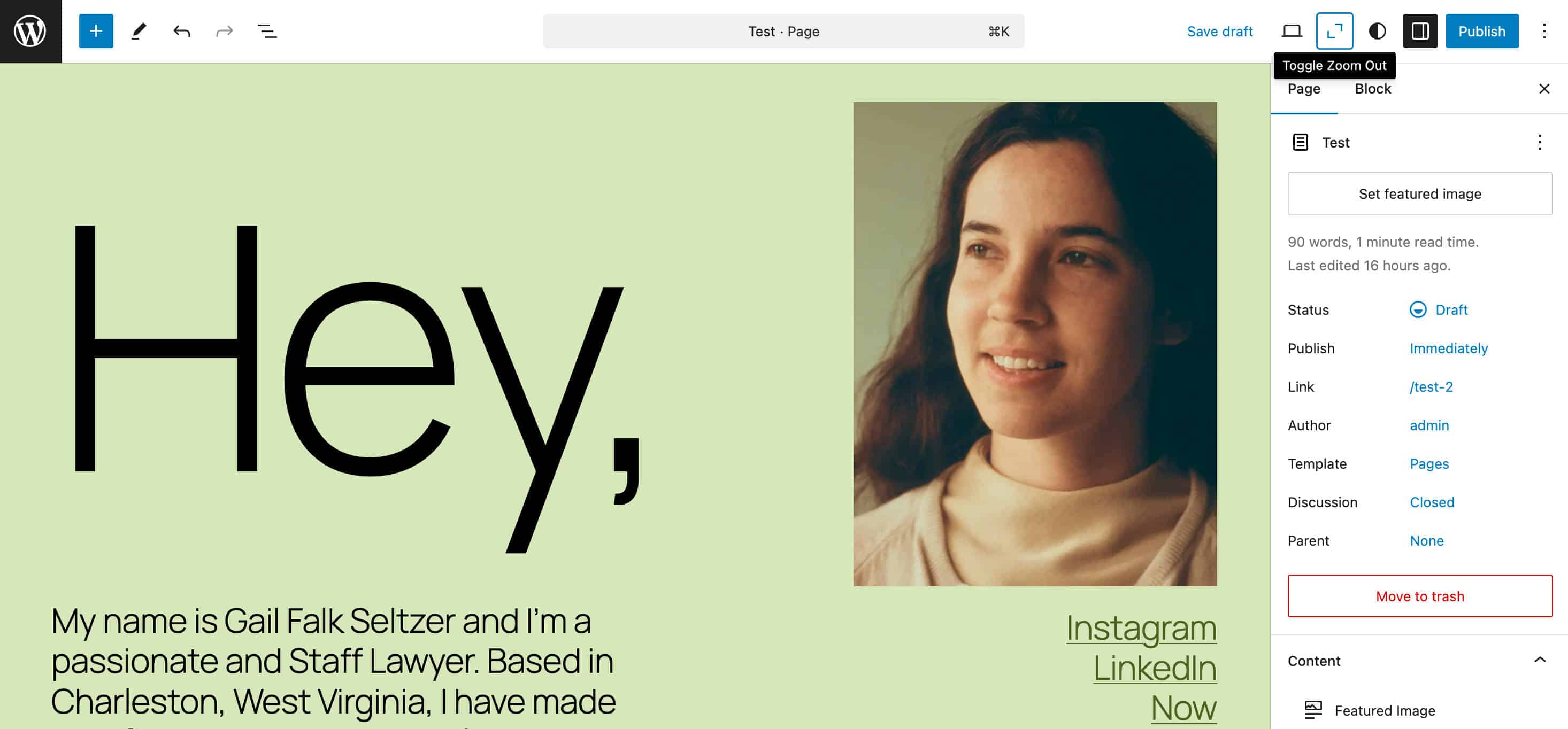Select the Page tab
Image resolution: width=1568 pixels, height=729 pixels.
point(1304,88)
